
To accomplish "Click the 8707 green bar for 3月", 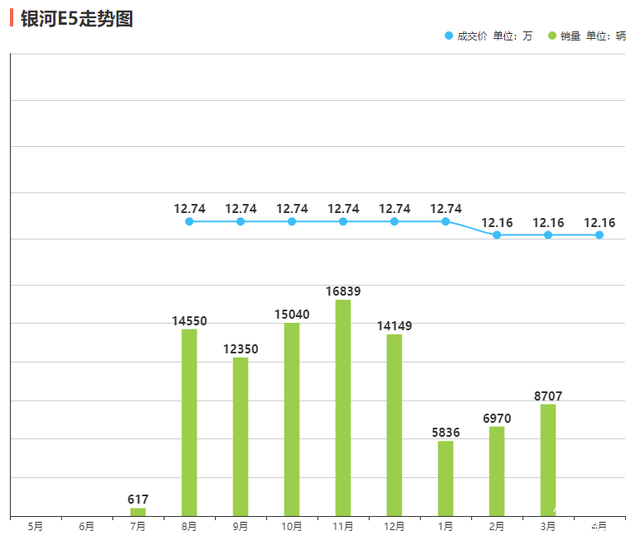I will (548, 460).
